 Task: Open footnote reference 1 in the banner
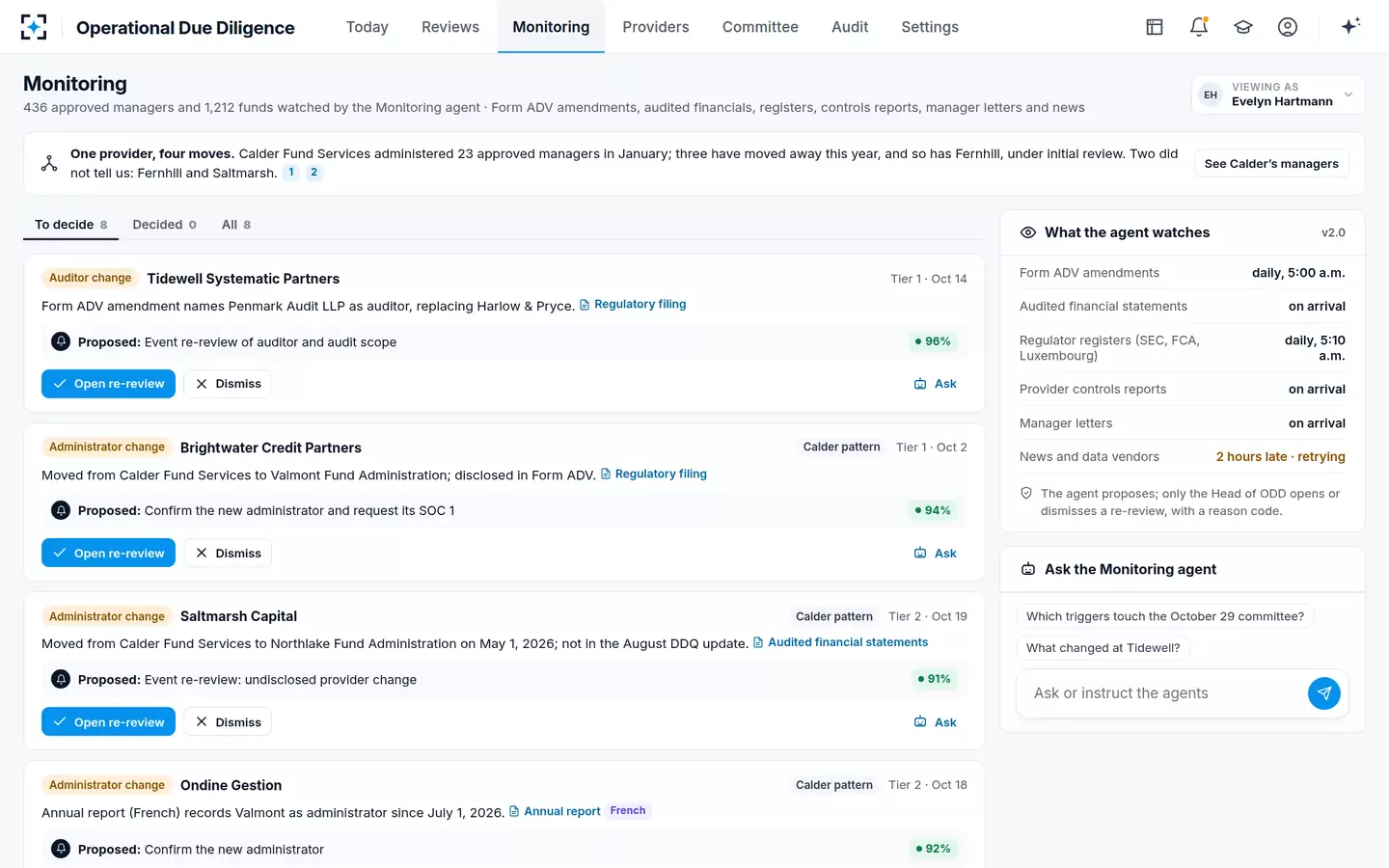[291, 173]
